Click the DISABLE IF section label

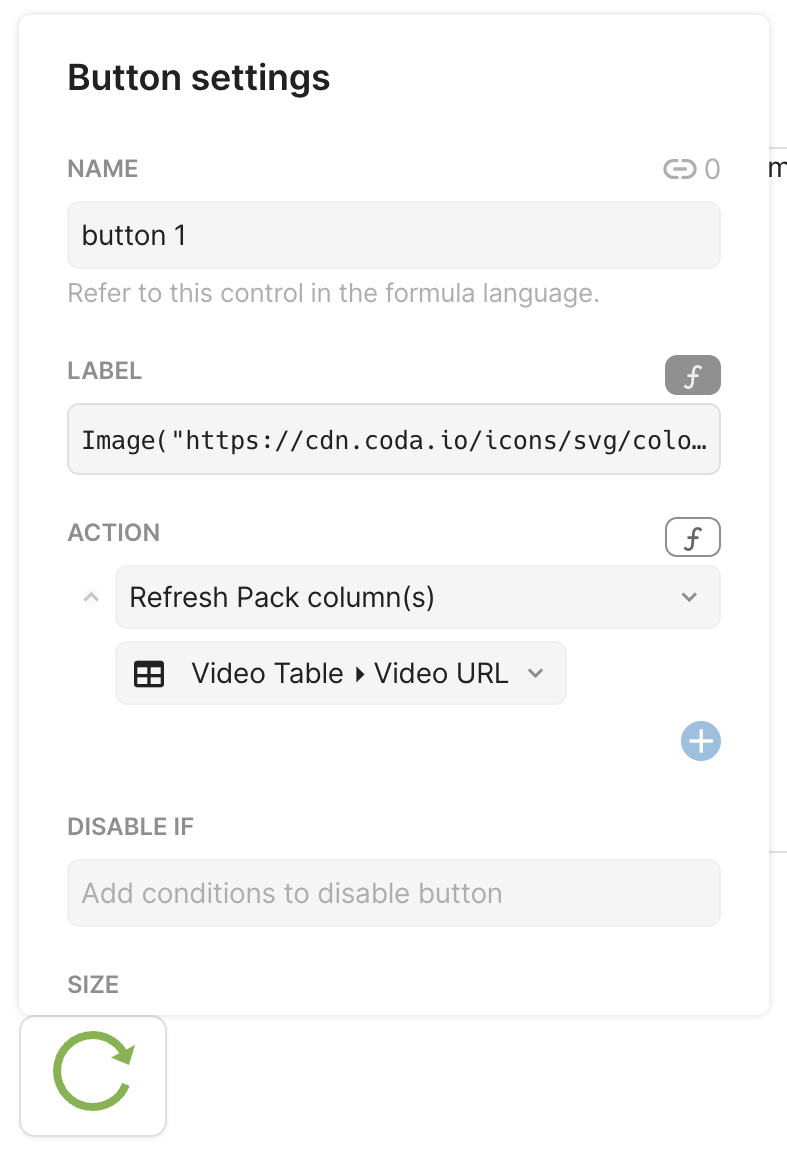click(x=130, y=827)
